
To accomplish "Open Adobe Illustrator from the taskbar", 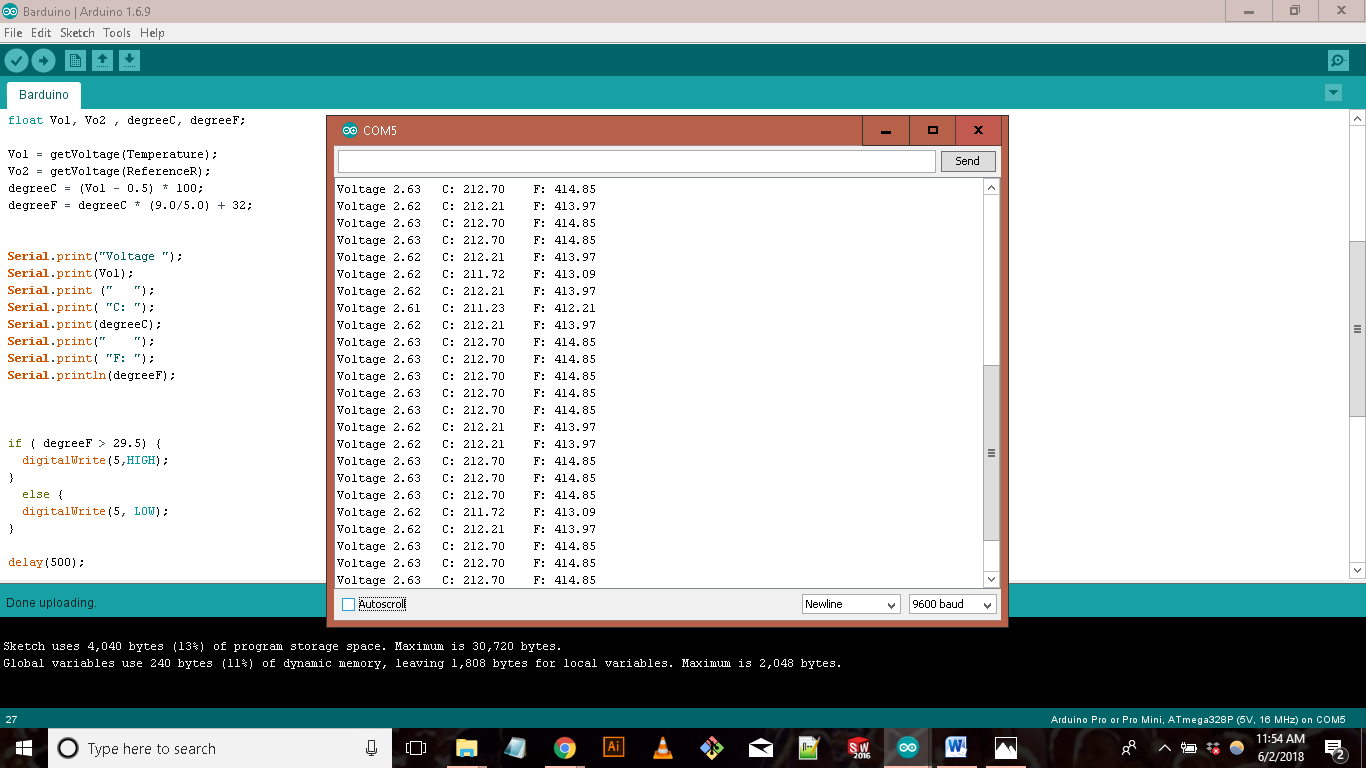I will (614, 747).
